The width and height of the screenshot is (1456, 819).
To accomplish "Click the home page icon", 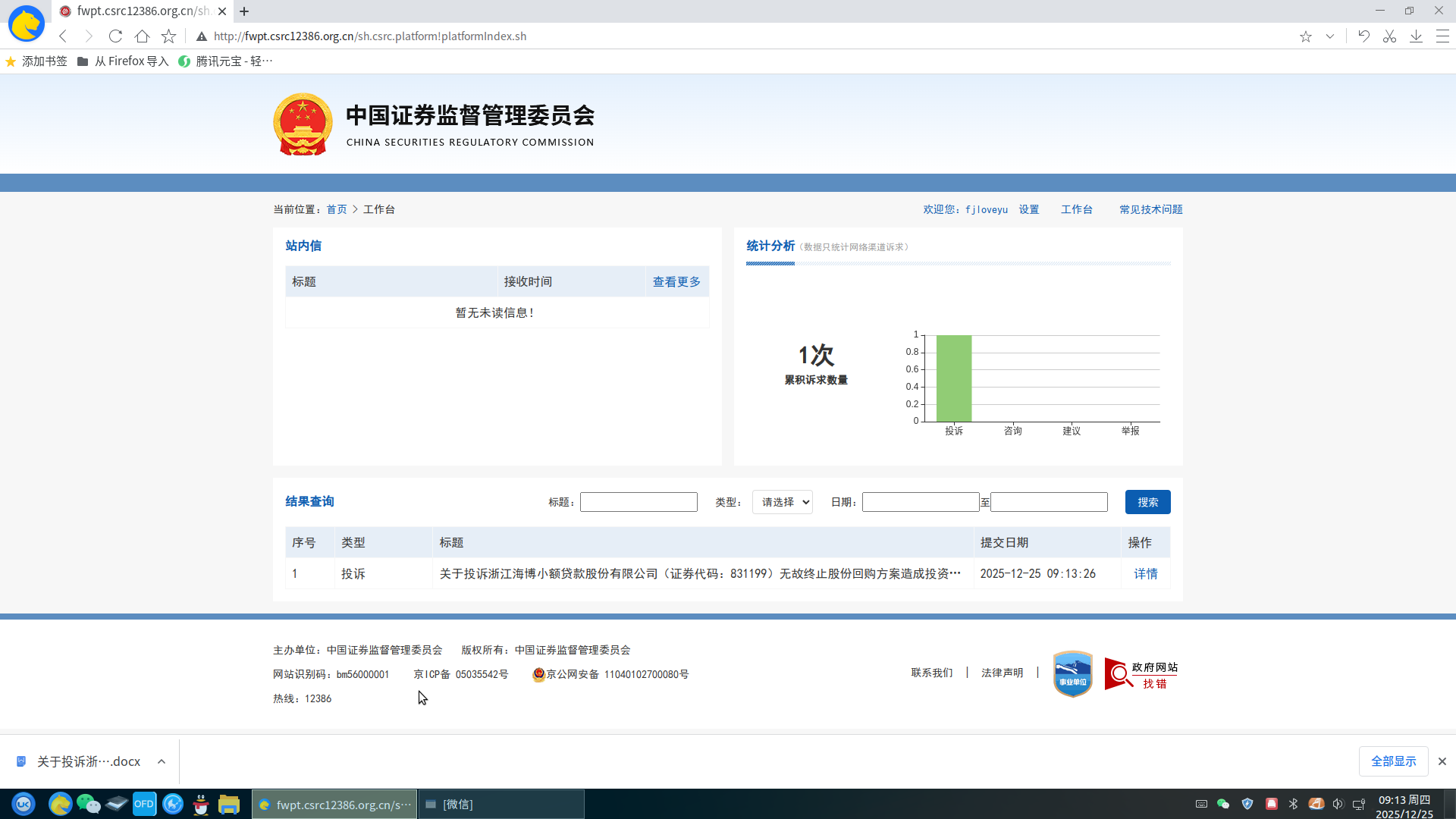I will pos(142,36).
